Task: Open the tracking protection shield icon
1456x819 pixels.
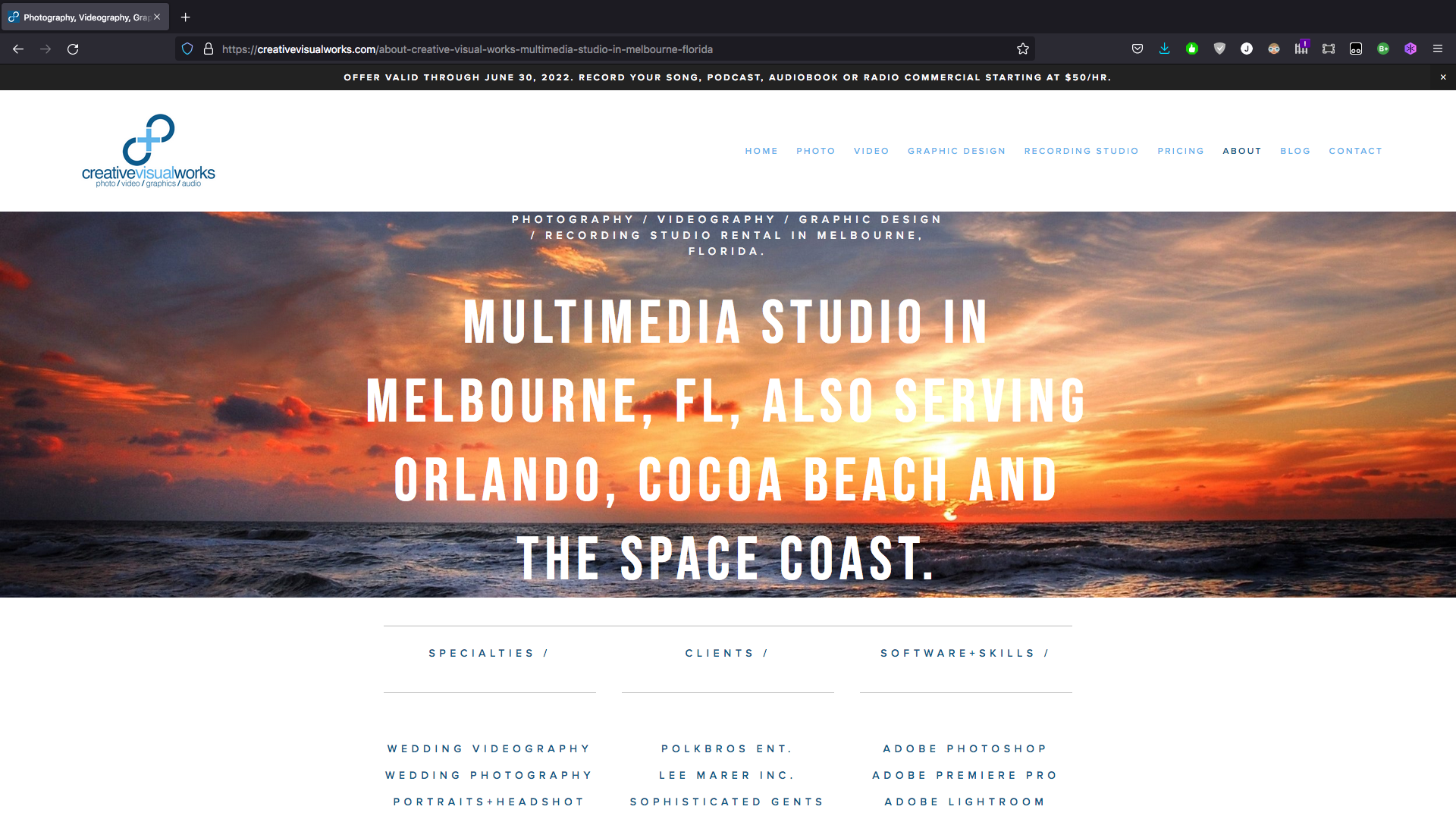Action: [187, 49]
